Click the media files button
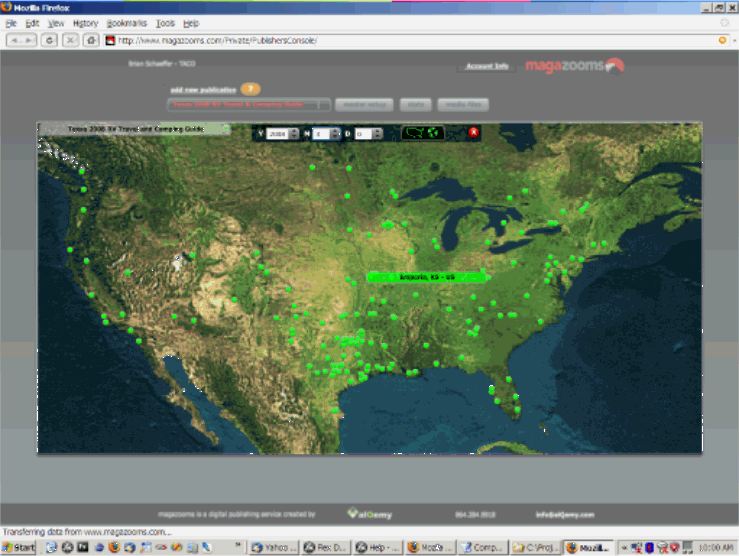The image size is (739, 556). 464,104
